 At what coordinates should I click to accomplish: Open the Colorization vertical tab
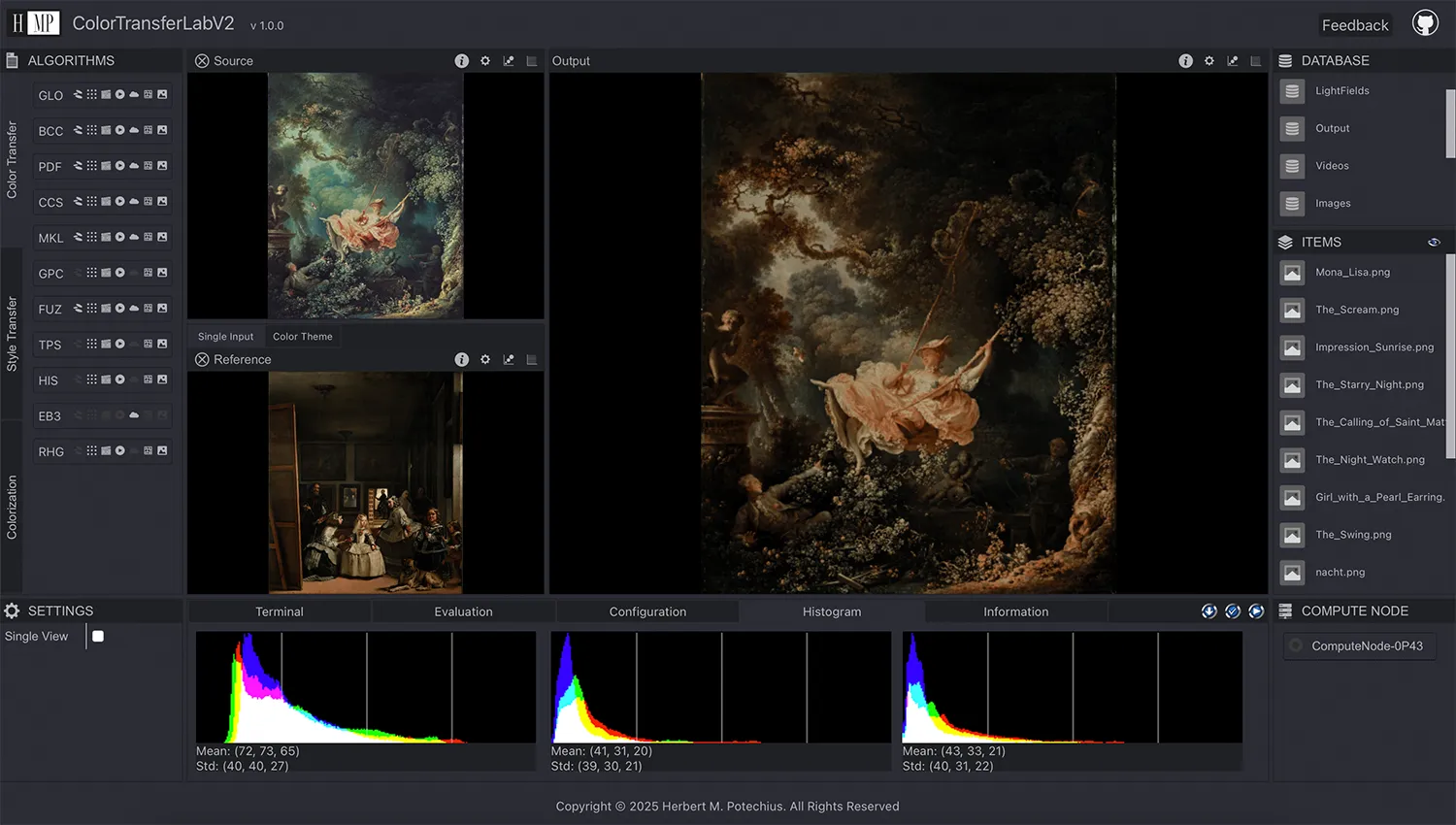(x=12, y=508)
